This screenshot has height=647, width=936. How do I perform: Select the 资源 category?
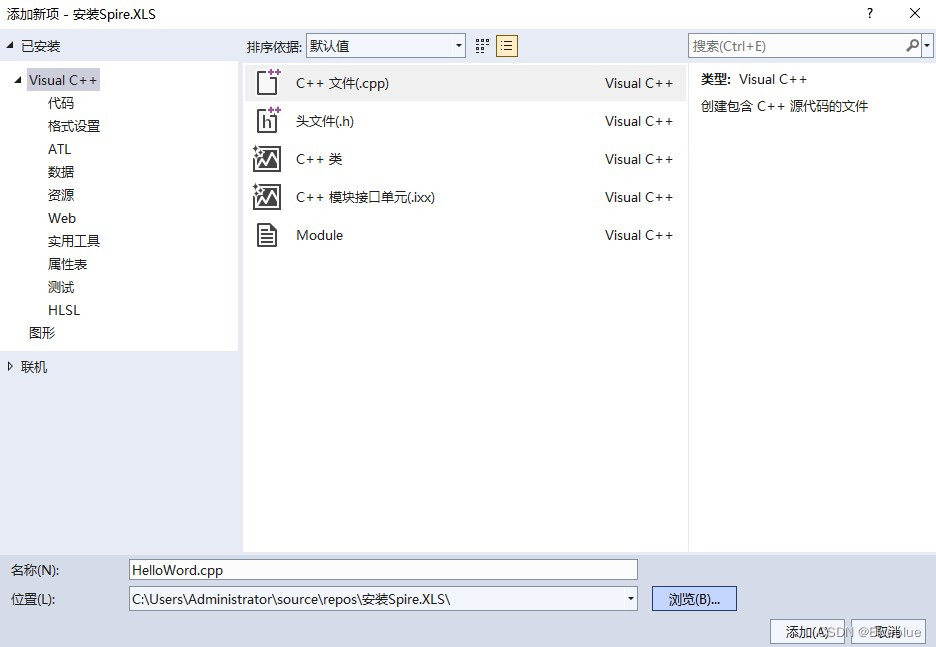[61, 195]
